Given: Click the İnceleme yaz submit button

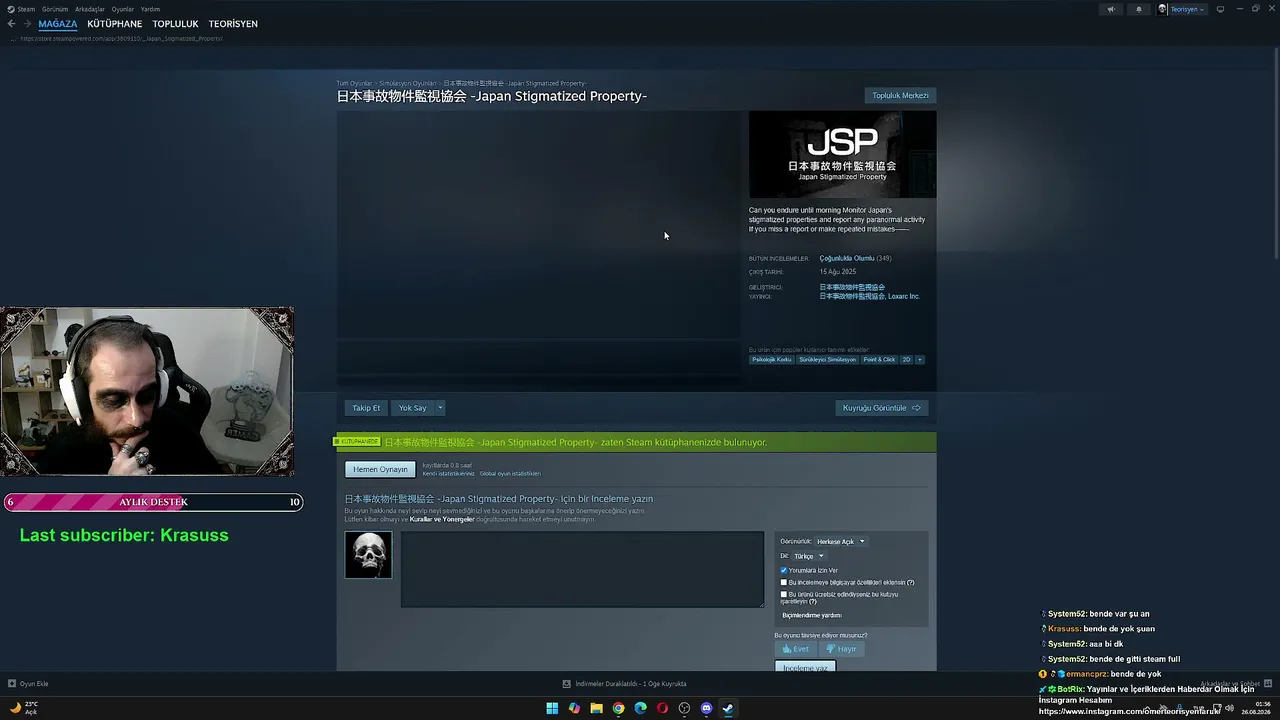Looking at the screenshot, I should tap(805, 667).
